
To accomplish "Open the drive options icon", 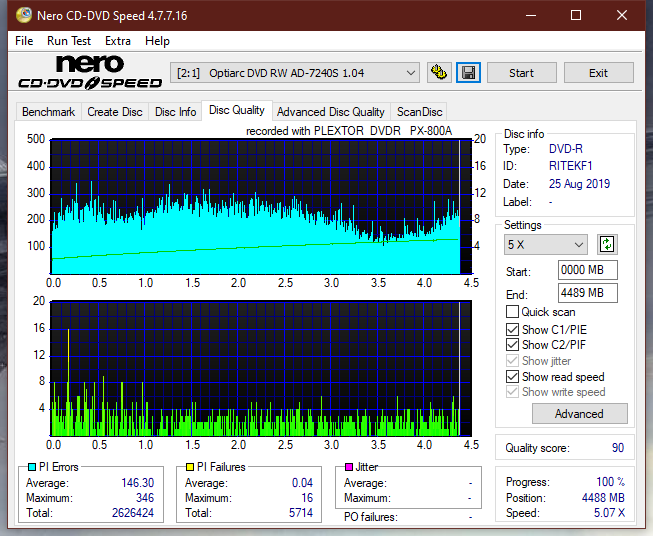I will pos(439,73).
